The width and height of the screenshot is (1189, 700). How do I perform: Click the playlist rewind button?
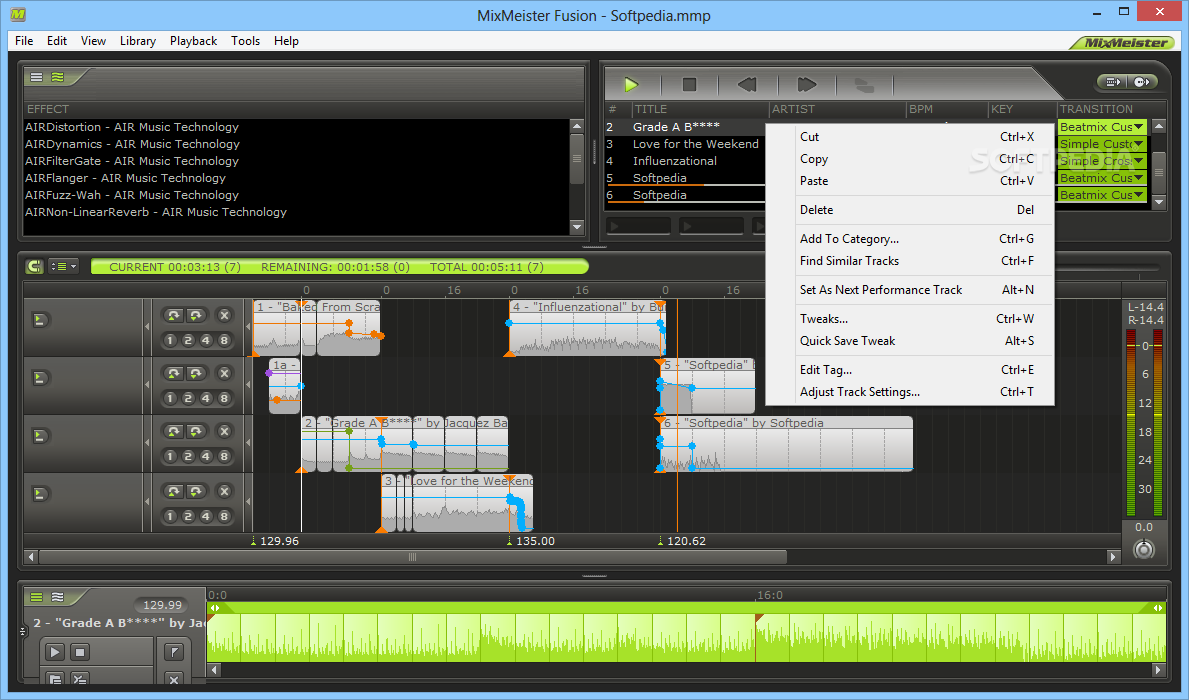[747, 84]
